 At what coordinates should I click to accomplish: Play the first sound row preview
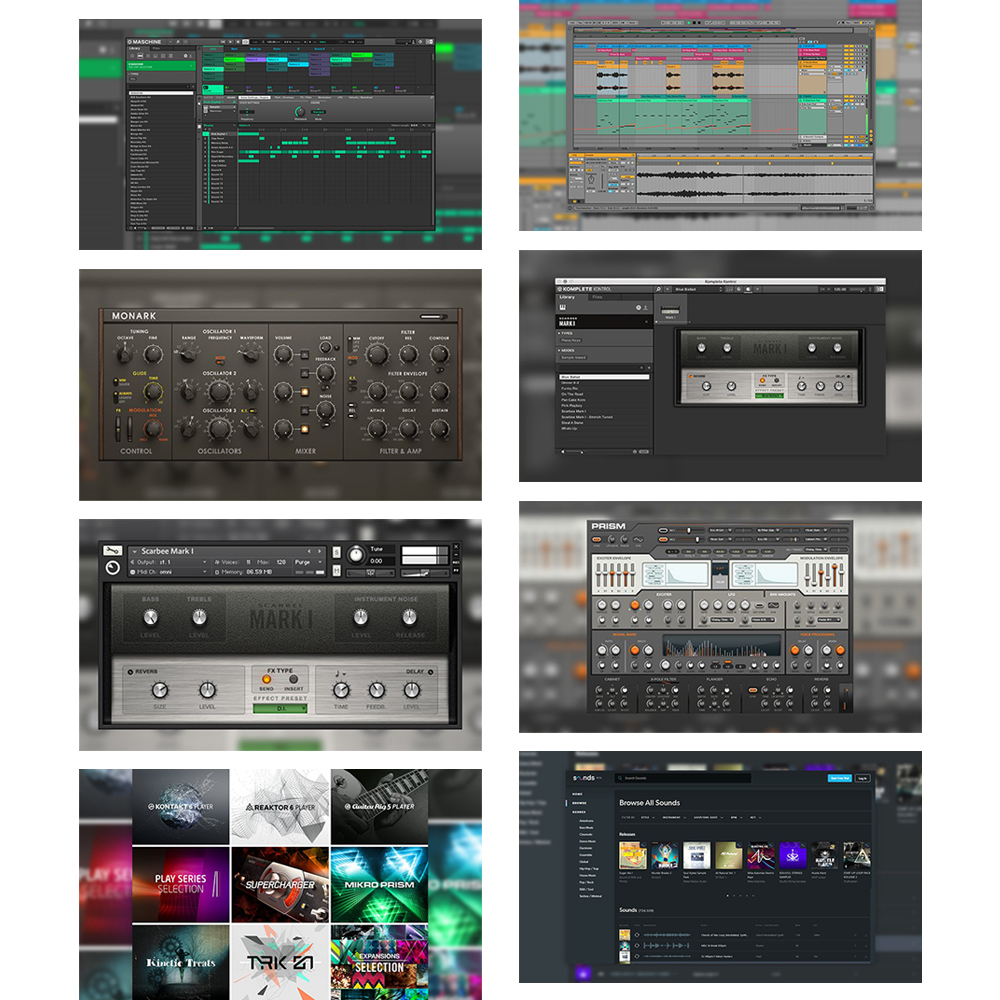tap(636, 935)
